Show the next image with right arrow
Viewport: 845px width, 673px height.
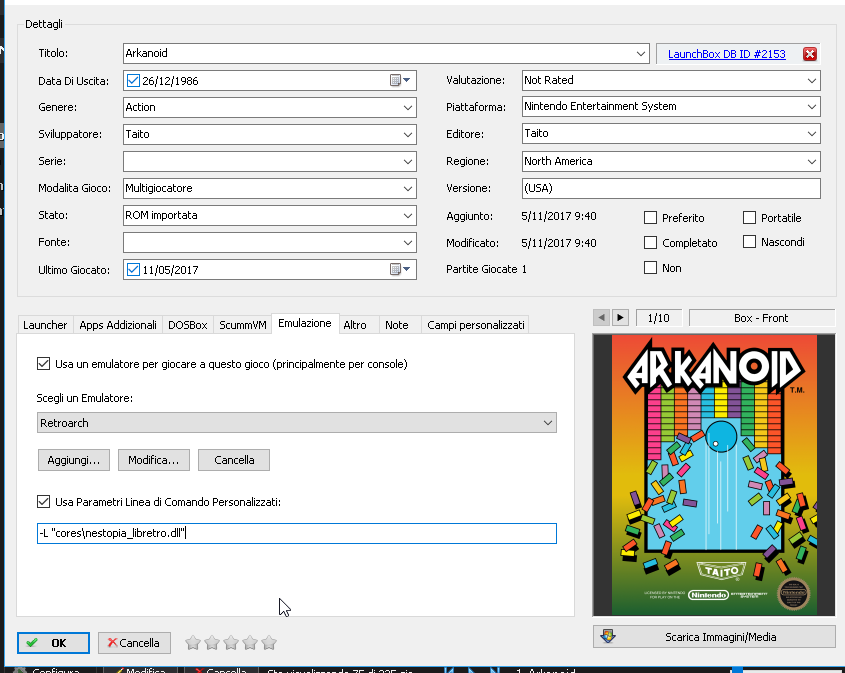click(x=620, y=318)
